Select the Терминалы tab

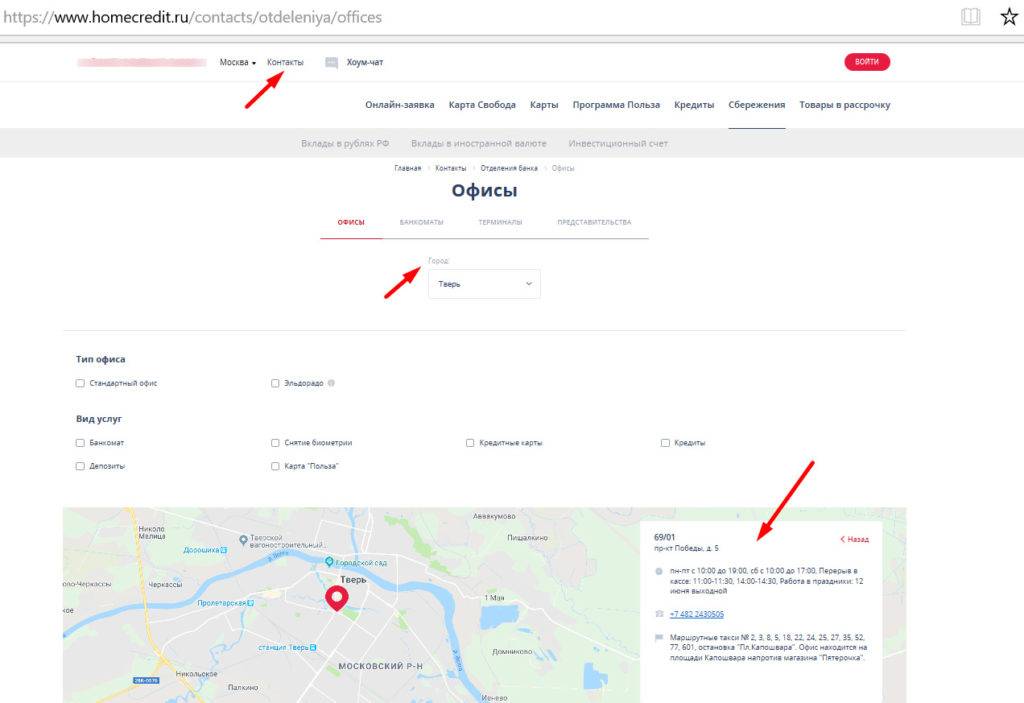coord(500,222)
